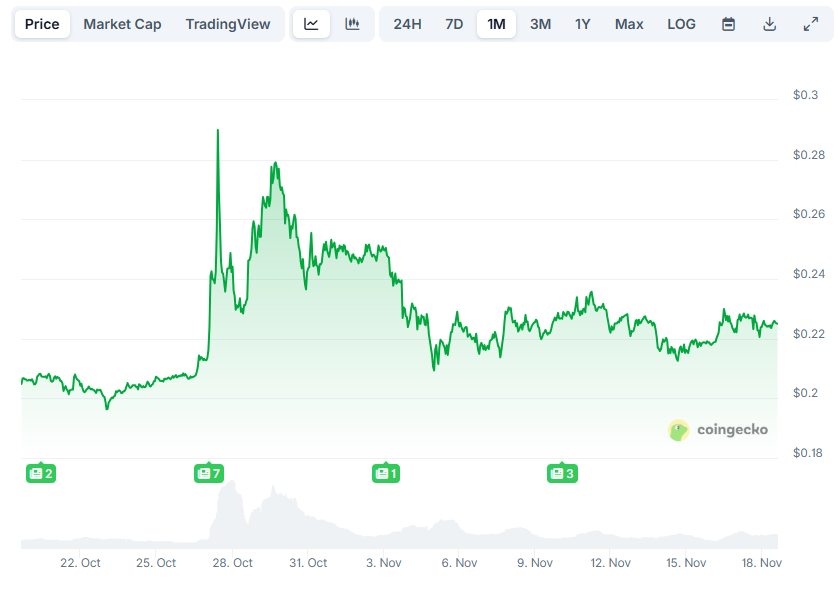Click the download chart data icon
Viewport: 838px width, 591px height.
click(x=770, y=23)
